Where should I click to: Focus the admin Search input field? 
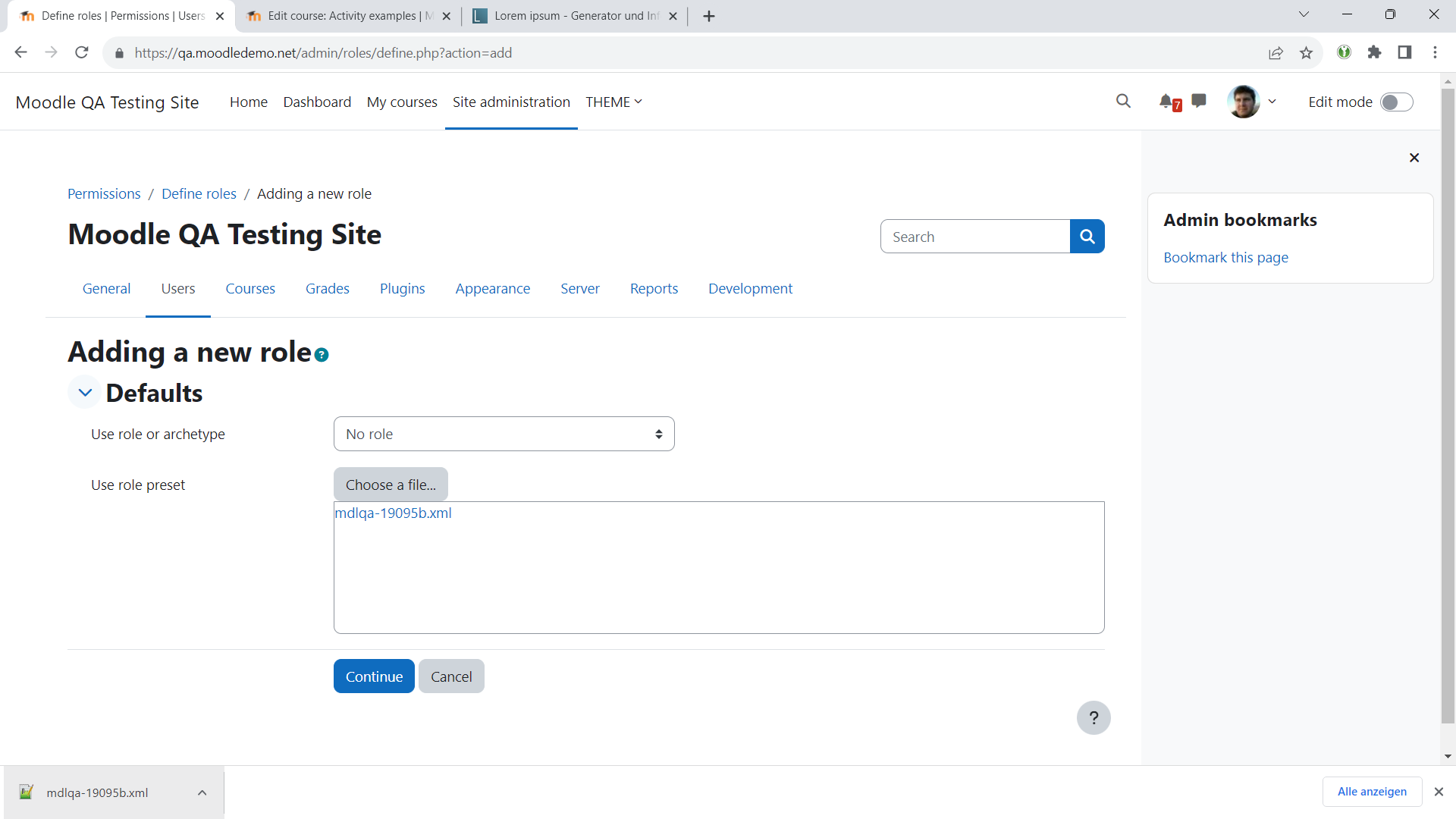tap(975, 237)
